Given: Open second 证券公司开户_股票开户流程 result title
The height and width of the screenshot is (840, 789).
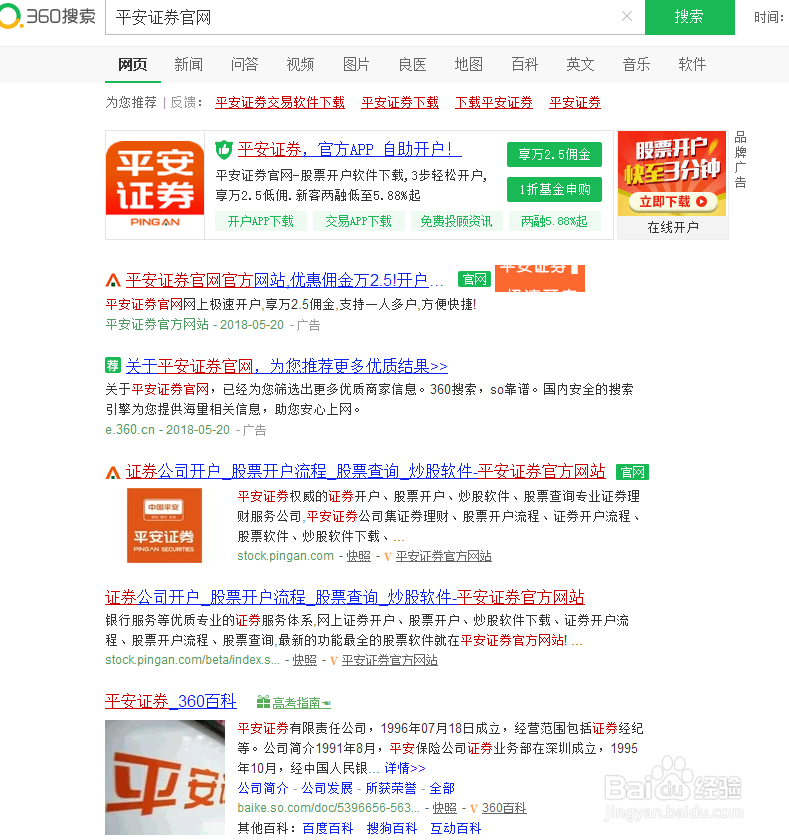Looking at the screenshot, I should 345,597.
